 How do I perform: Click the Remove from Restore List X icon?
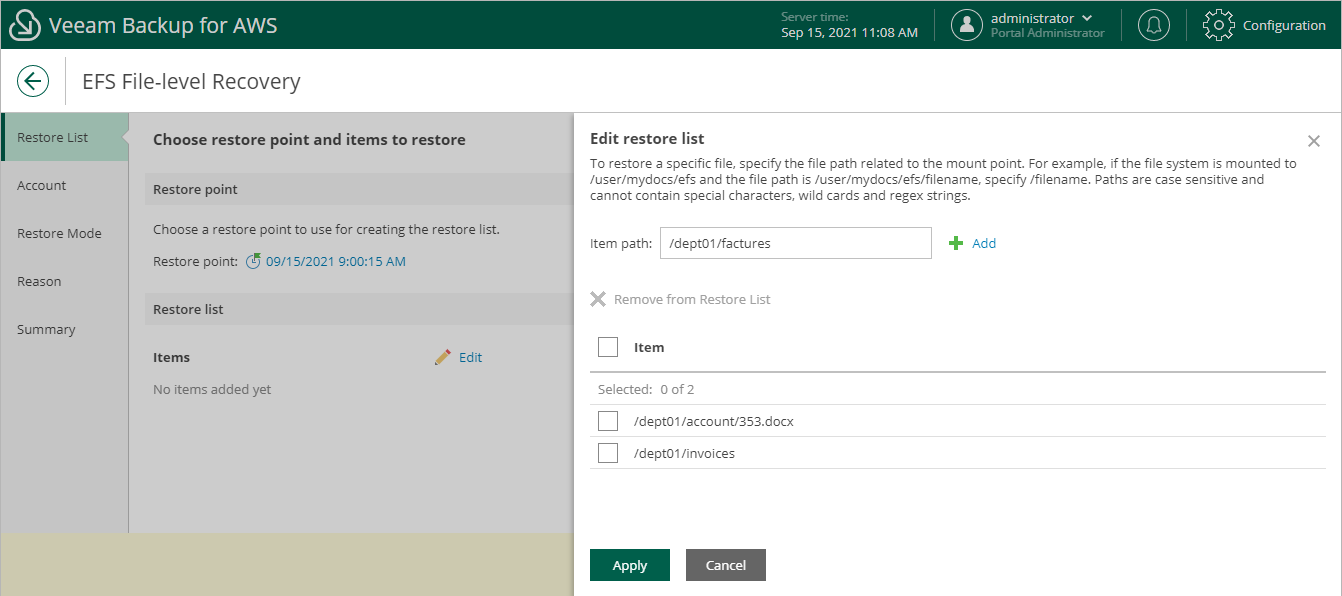pyautogui.click(x=598, y=299)
